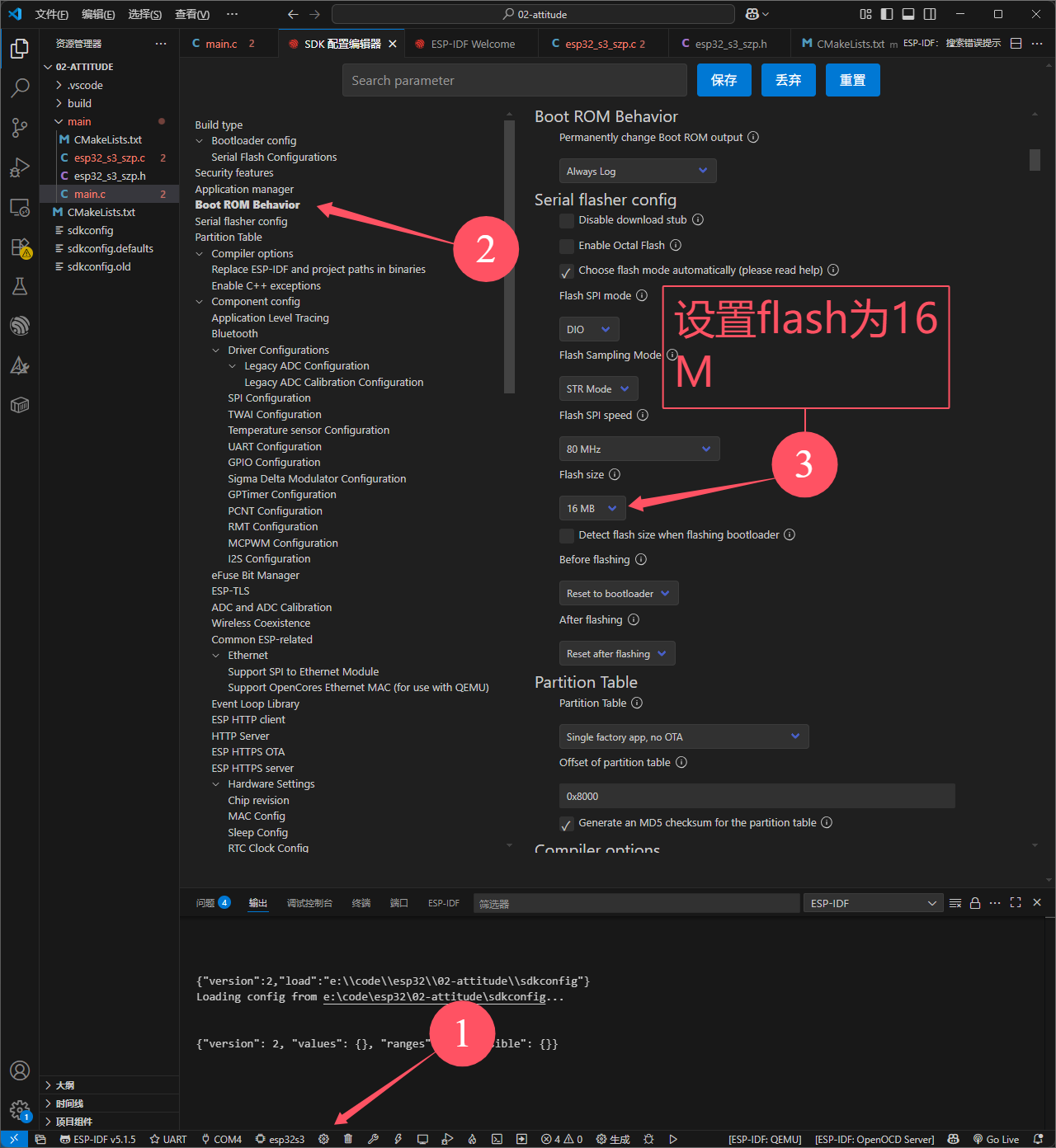The height and width of the screenshot is (1148, 1056).
Task: Switch to ESP-IDF Welcome tab
Action: [472, 44]
